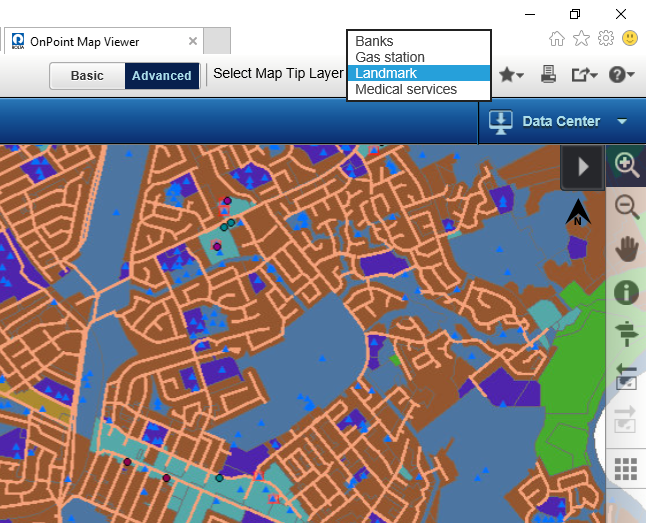
Task: Collapse the side toolbar arrow
Action: click(583, 166)
